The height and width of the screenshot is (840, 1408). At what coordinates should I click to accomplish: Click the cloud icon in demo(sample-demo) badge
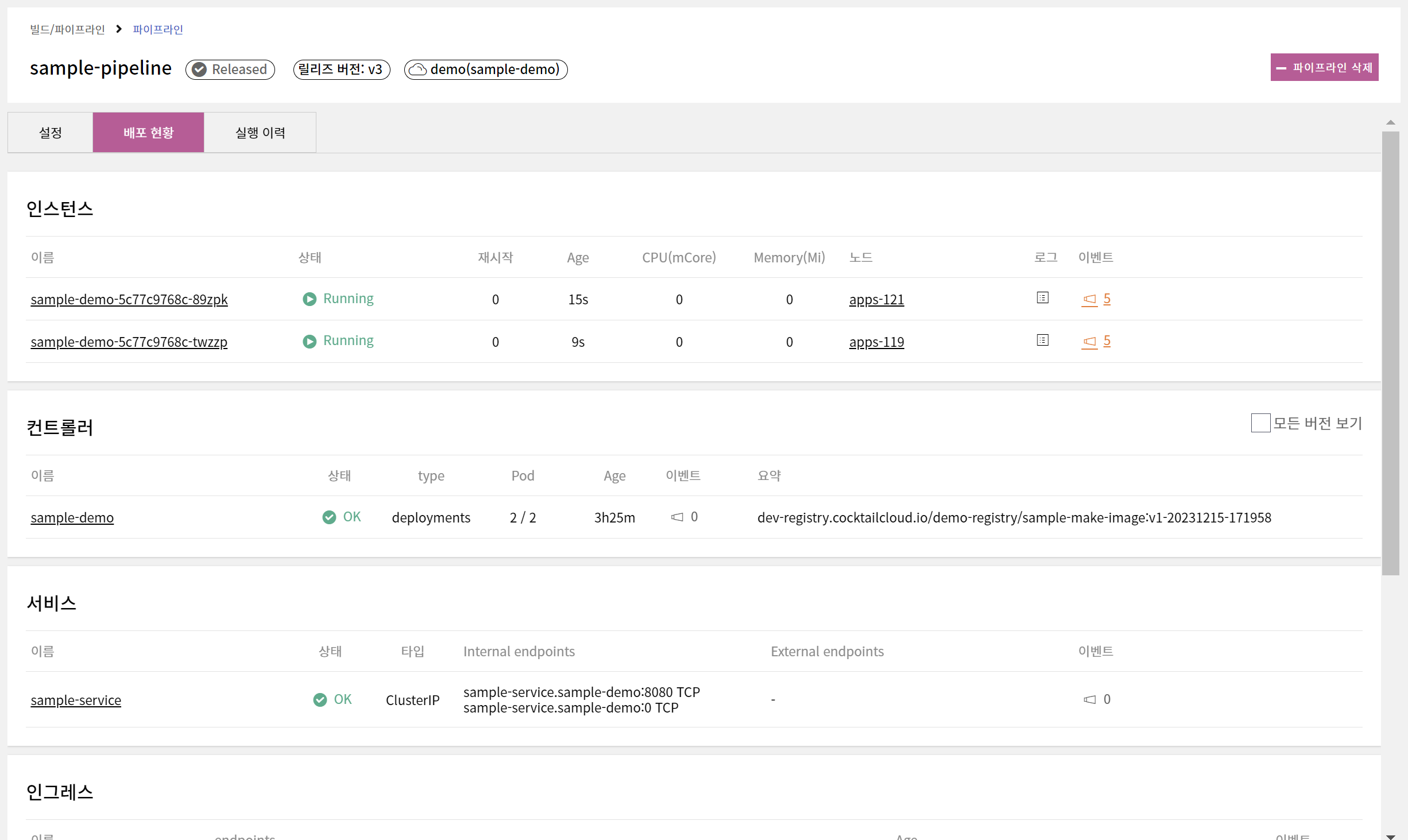(417, 69)
